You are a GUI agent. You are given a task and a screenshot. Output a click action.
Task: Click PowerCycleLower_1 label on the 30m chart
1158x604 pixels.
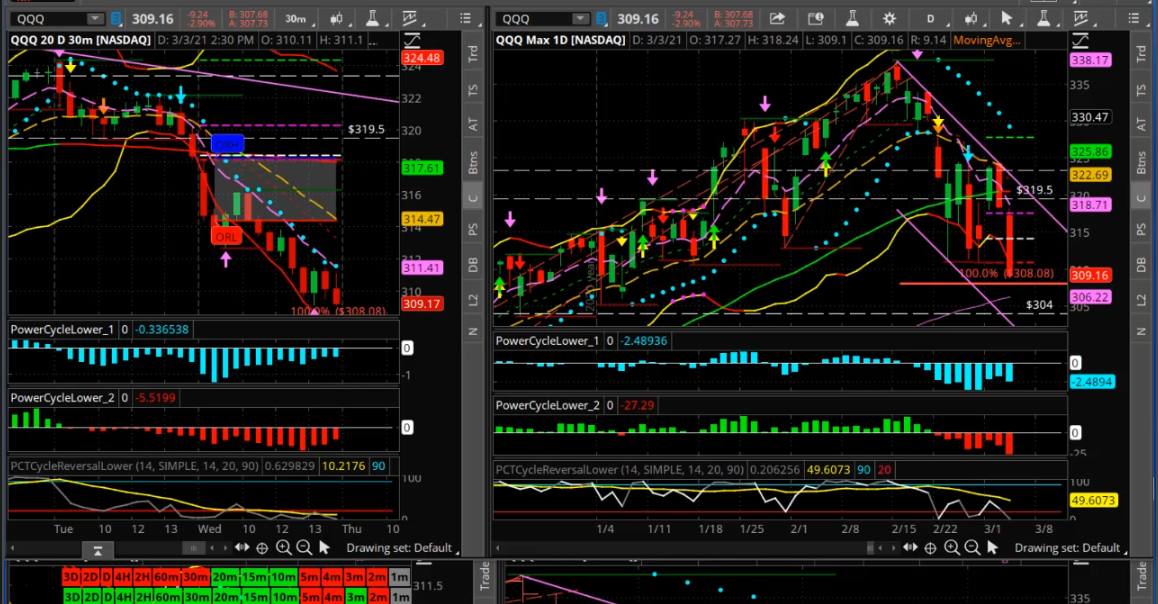pyautogui.click(x=62, y=329)
